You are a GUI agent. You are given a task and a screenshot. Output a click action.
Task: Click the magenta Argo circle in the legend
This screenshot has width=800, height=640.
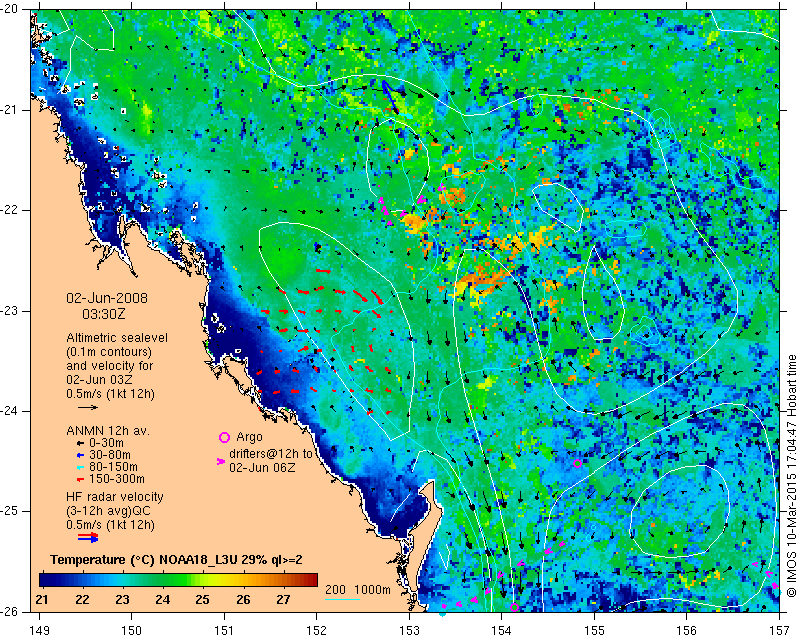coord(224,437)
